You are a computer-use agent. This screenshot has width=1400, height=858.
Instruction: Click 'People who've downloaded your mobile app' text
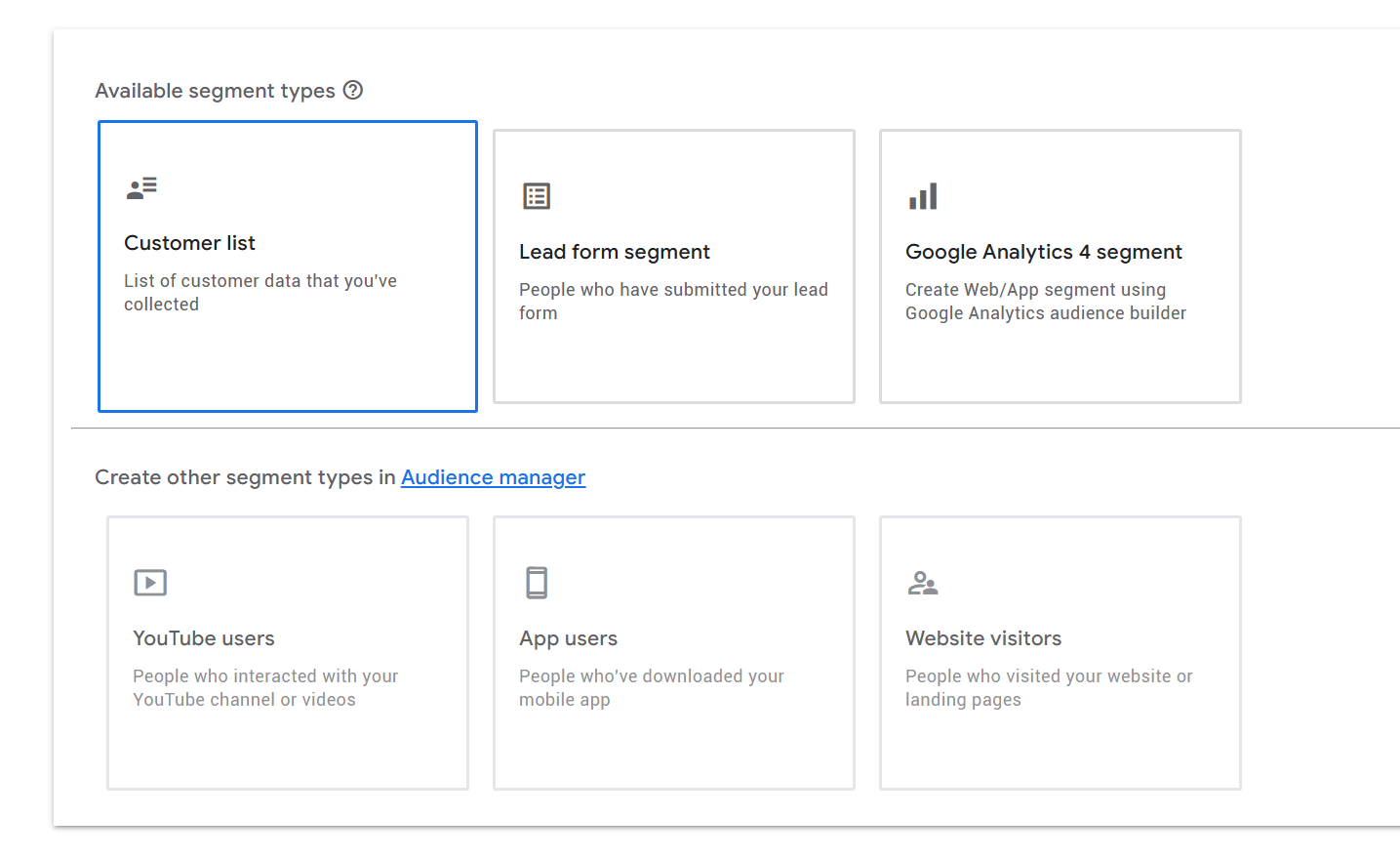[x=652, y=688]
